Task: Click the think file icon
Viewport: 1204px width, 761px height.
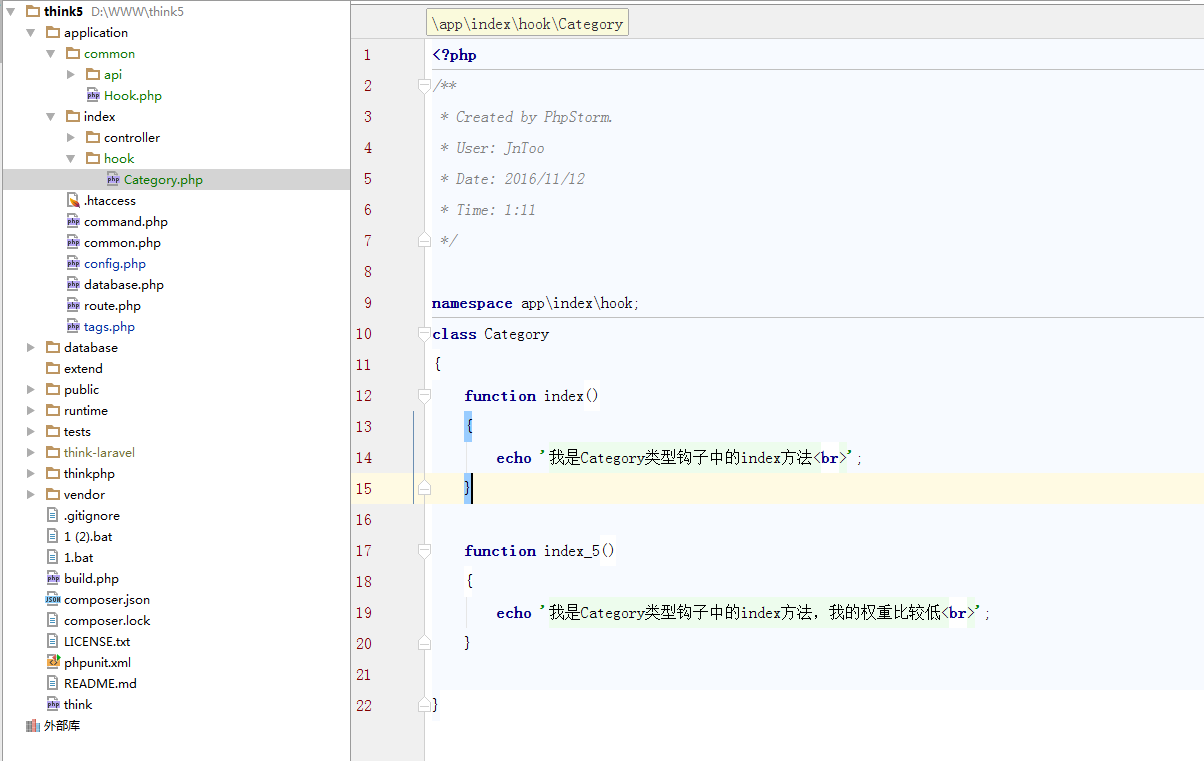Action: (x=53, y=704)
